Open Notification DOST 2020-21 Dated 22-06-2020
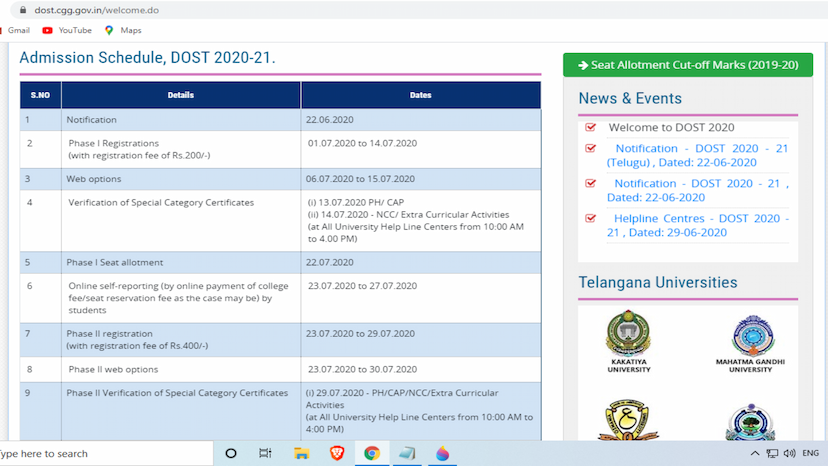828x466 pixels. [697, 190]
